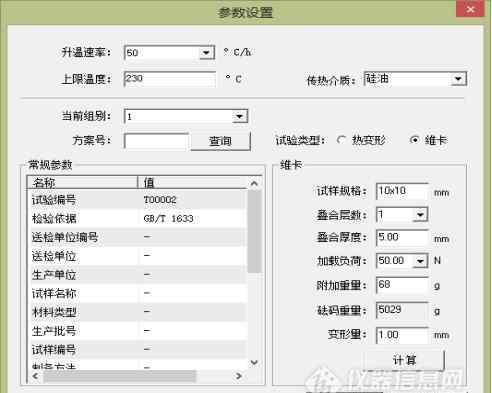The image size is (492, 393).
Task: Click the list's scroll up arrow
Action: tap(254, 183)
